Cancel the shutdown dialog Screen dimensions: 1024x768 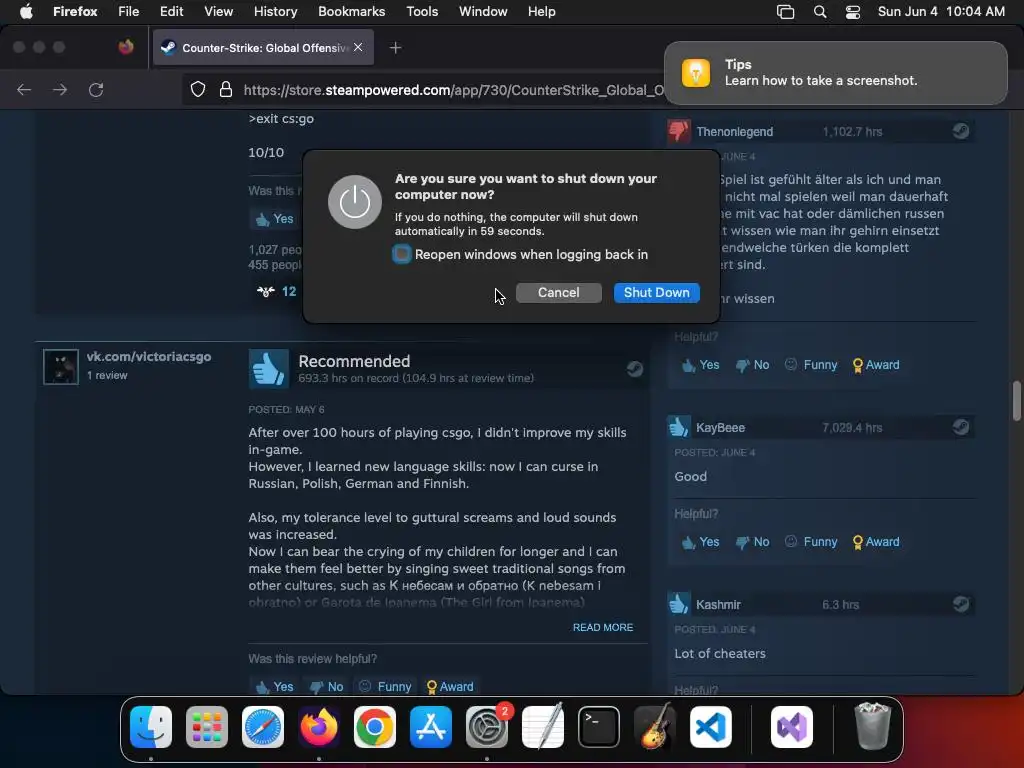pos(558,293)
